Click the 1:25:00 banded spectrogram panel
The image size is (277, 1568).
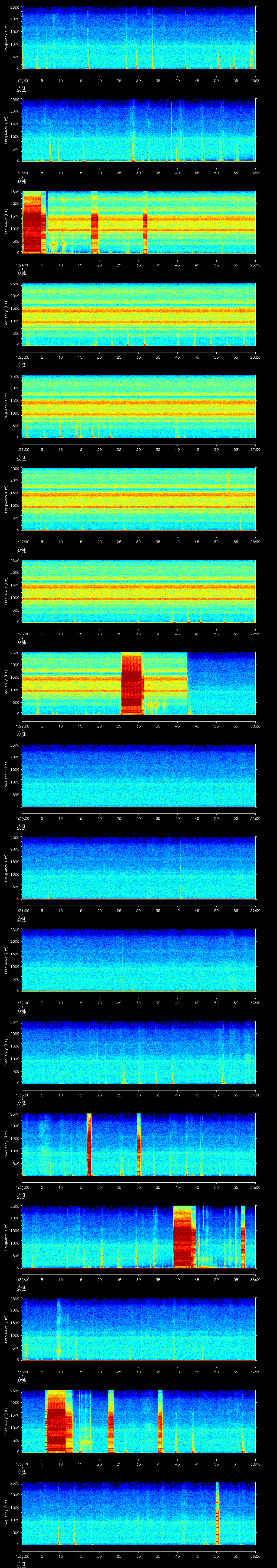click(138, 315)
